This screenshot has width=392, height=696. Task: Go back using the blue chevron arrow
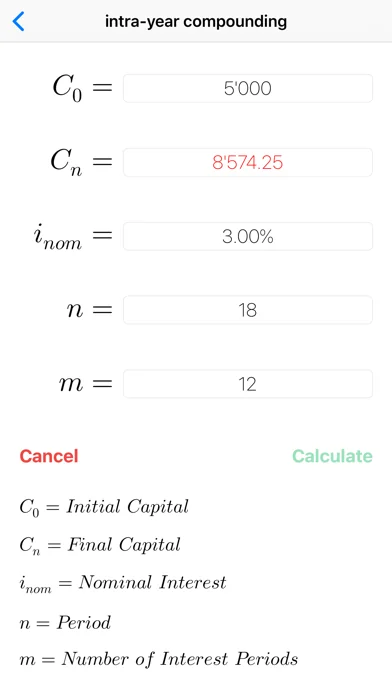[x=19, y=21]
